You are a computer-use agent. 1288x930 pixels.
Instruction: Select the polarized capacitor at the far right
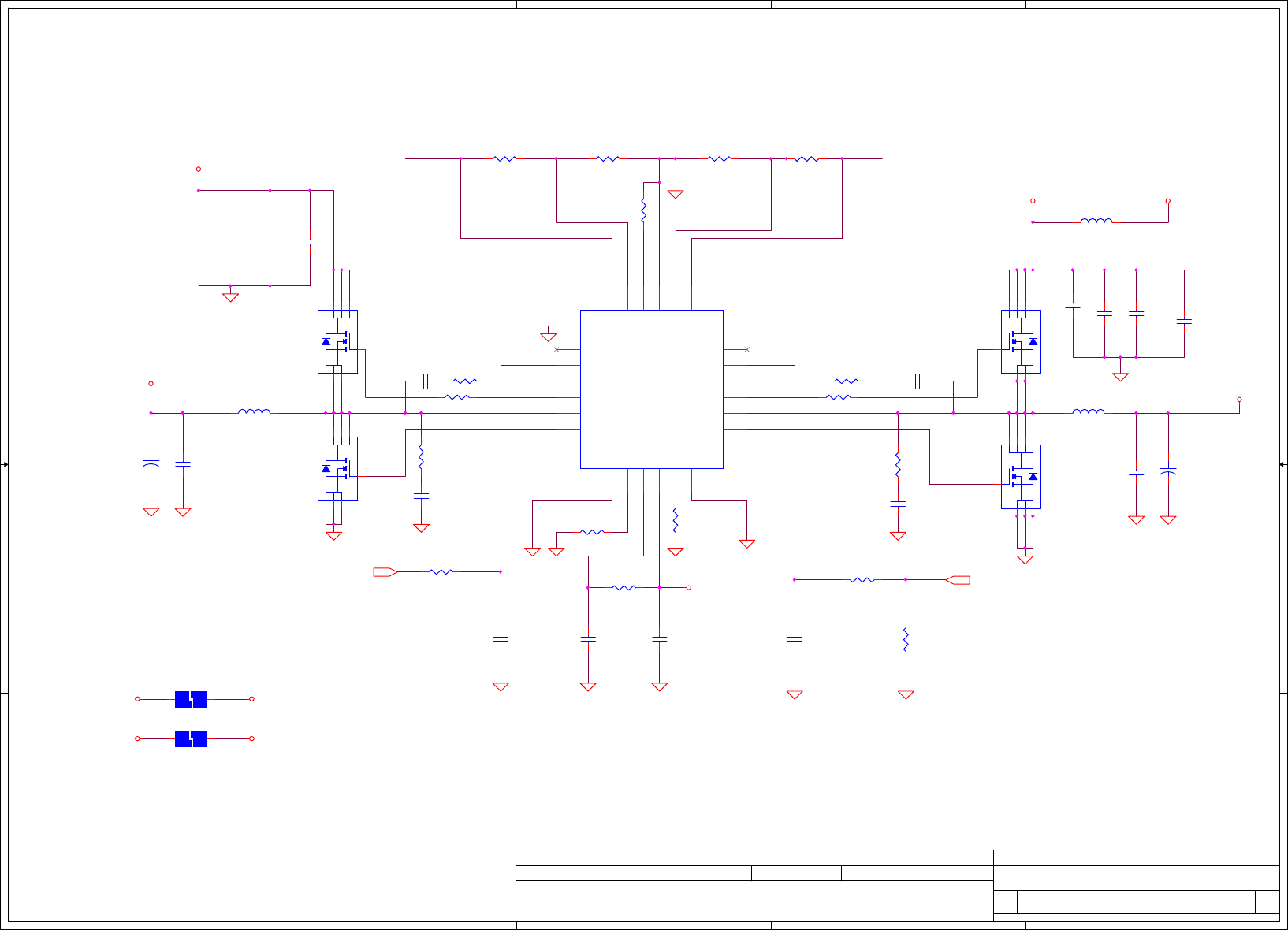(x=1168, y=471)
